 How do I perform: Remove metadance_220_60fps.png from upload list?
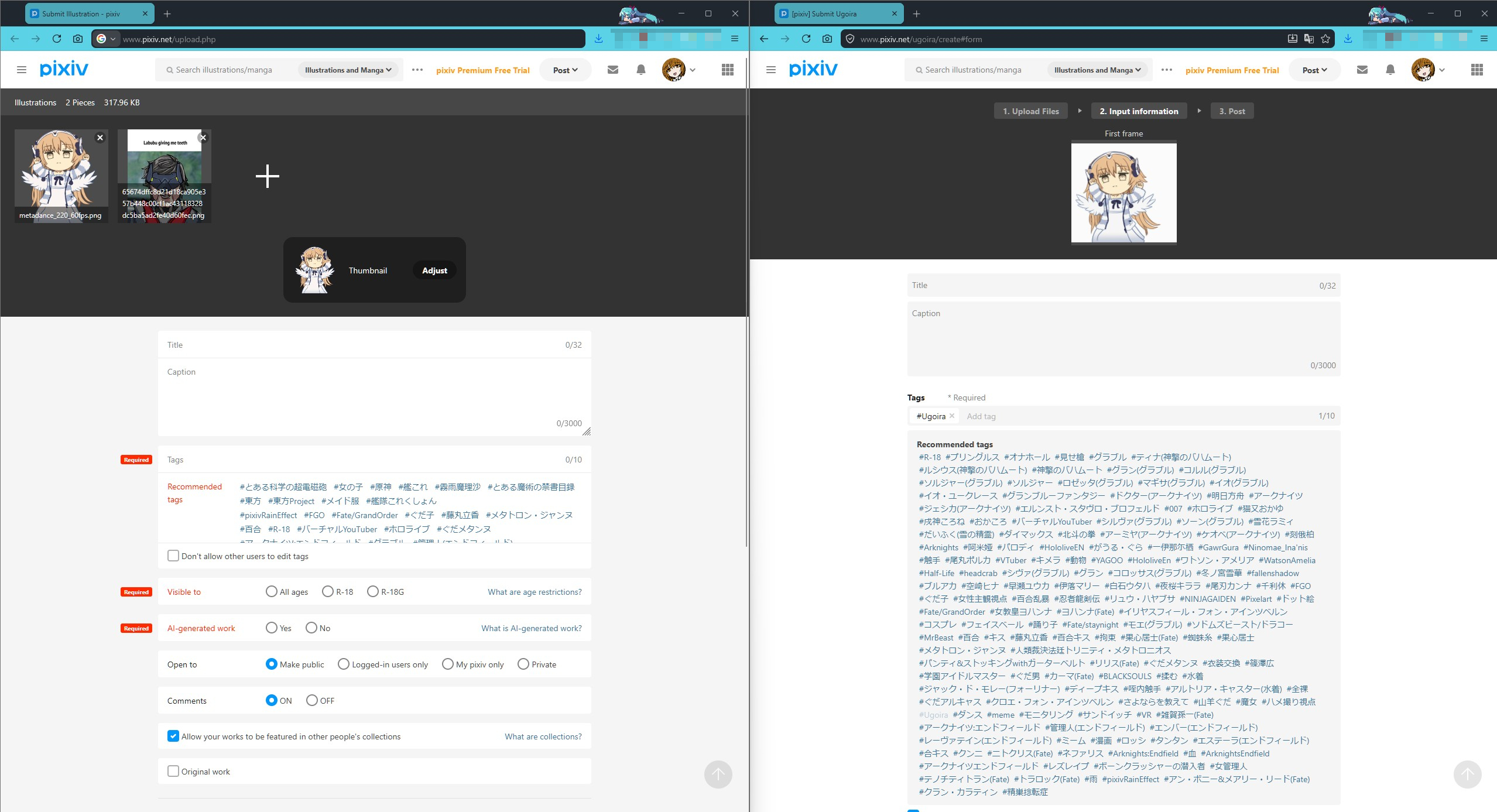click(100, 138)
